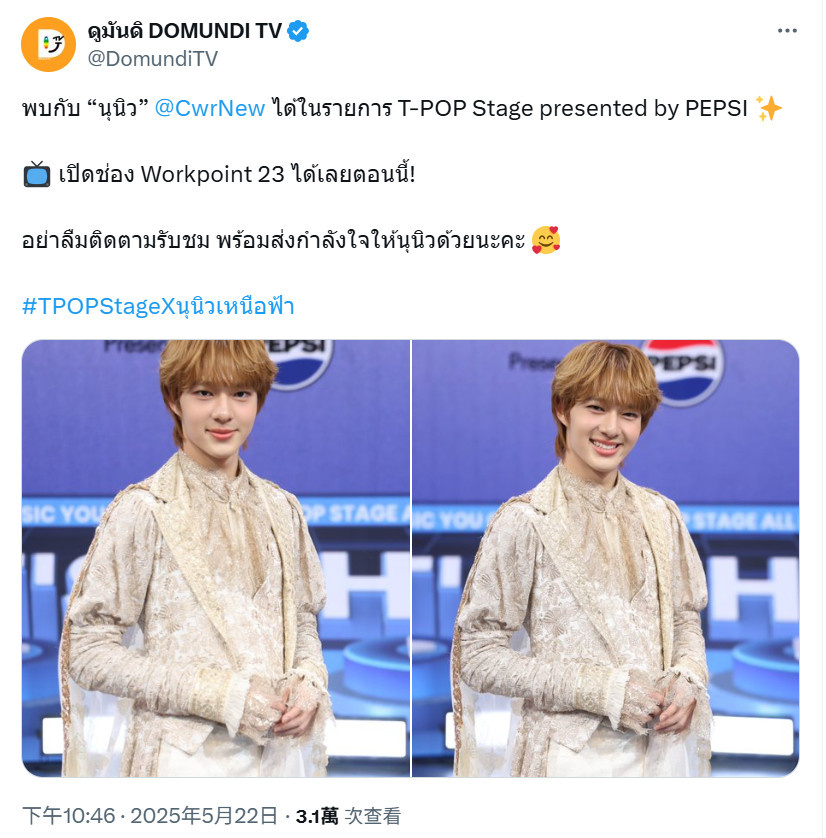Open the ดูมันดิ DOMUNDI TV display name

(184, 31)
